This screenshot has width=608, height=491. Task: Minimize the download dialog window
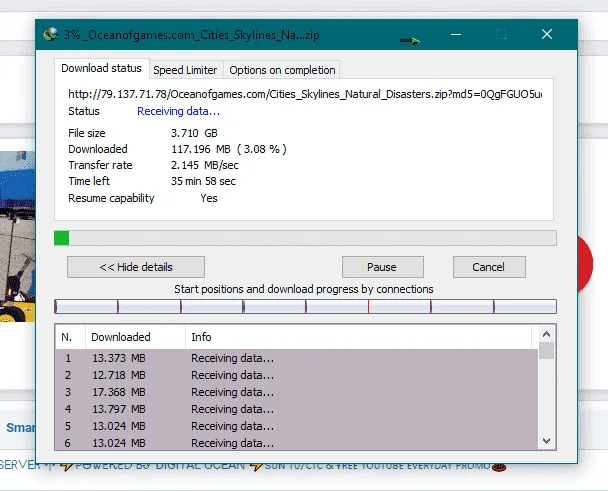456,35
